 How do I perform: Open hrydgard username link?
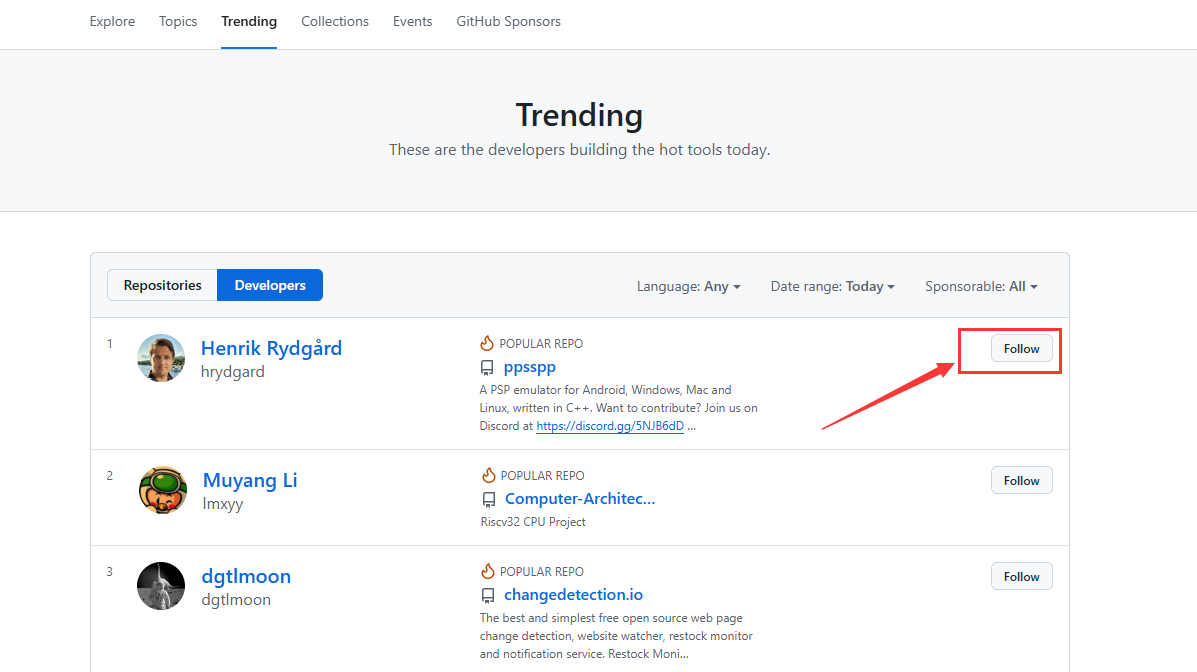click(233, 372)
